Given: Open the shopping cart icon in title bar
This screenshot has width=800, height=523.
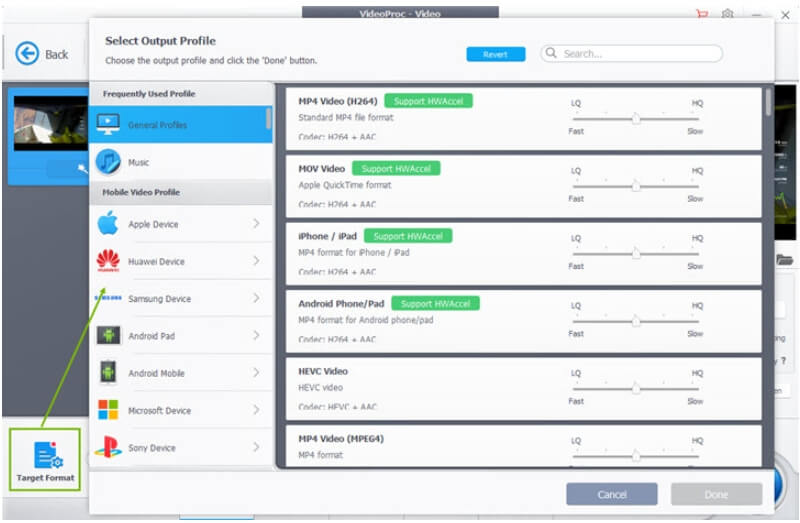Looking at the screenshot, I should point(702,14).
